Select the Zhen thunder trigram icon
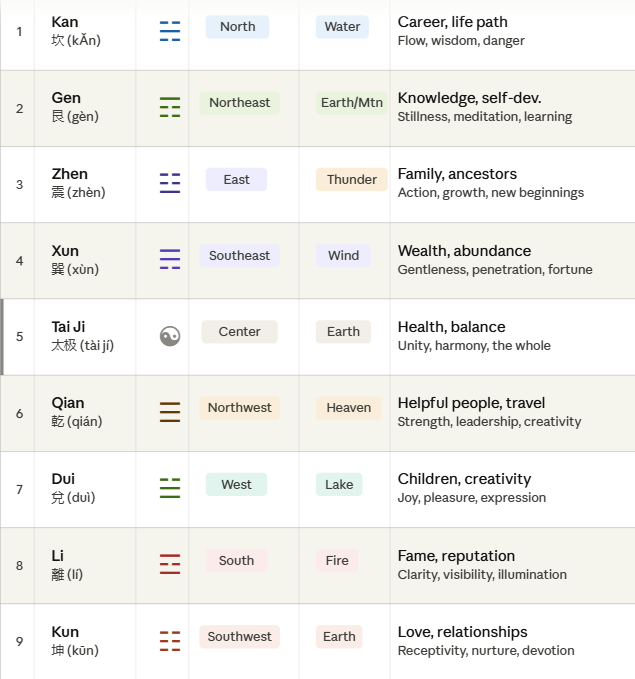Viewport: 635px width, 679px height. coord(170,183)
